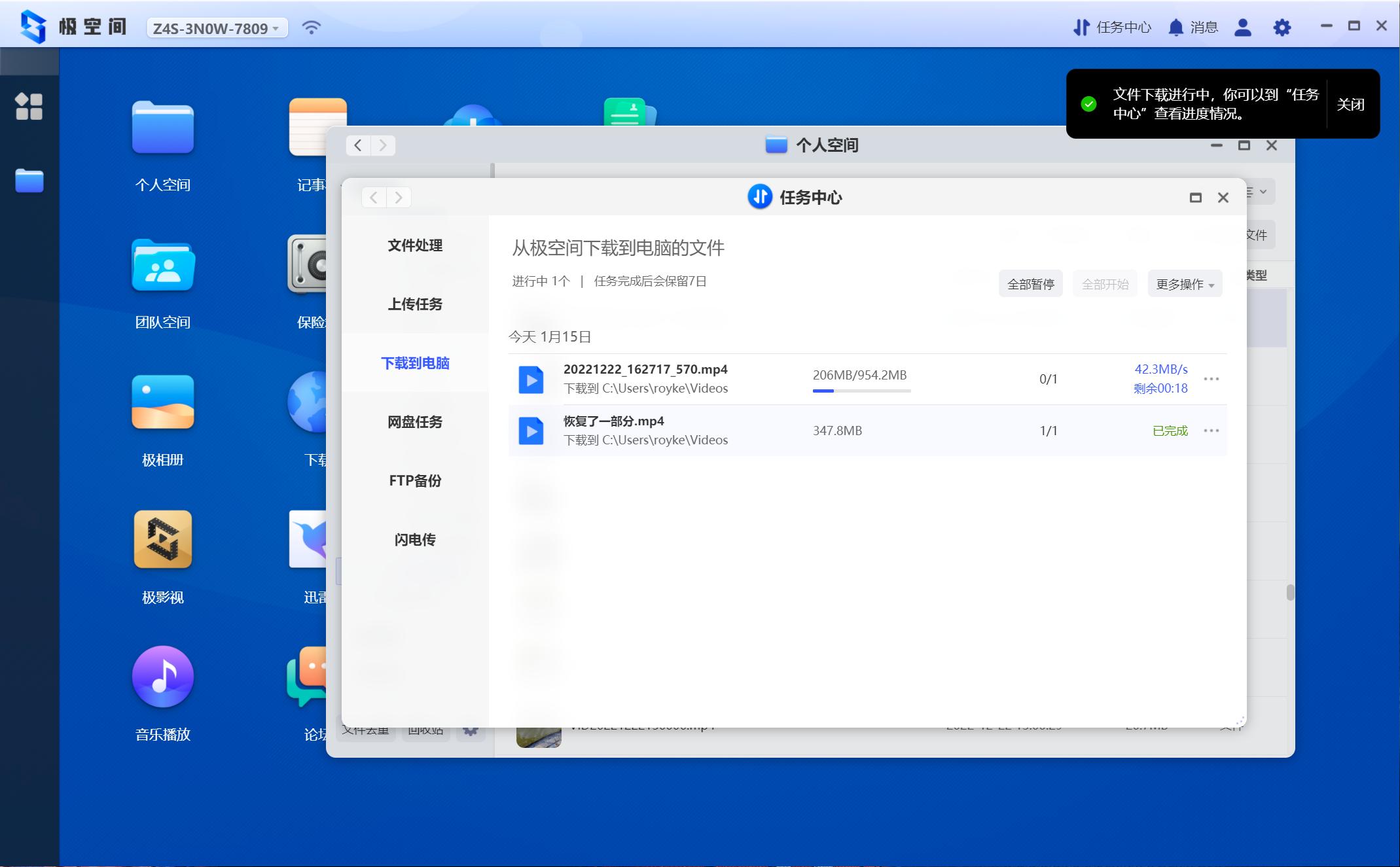This screenshot has width=1400, height=867.
Task: Switch to the 上传任务 section
Action: tap(415, 304)
